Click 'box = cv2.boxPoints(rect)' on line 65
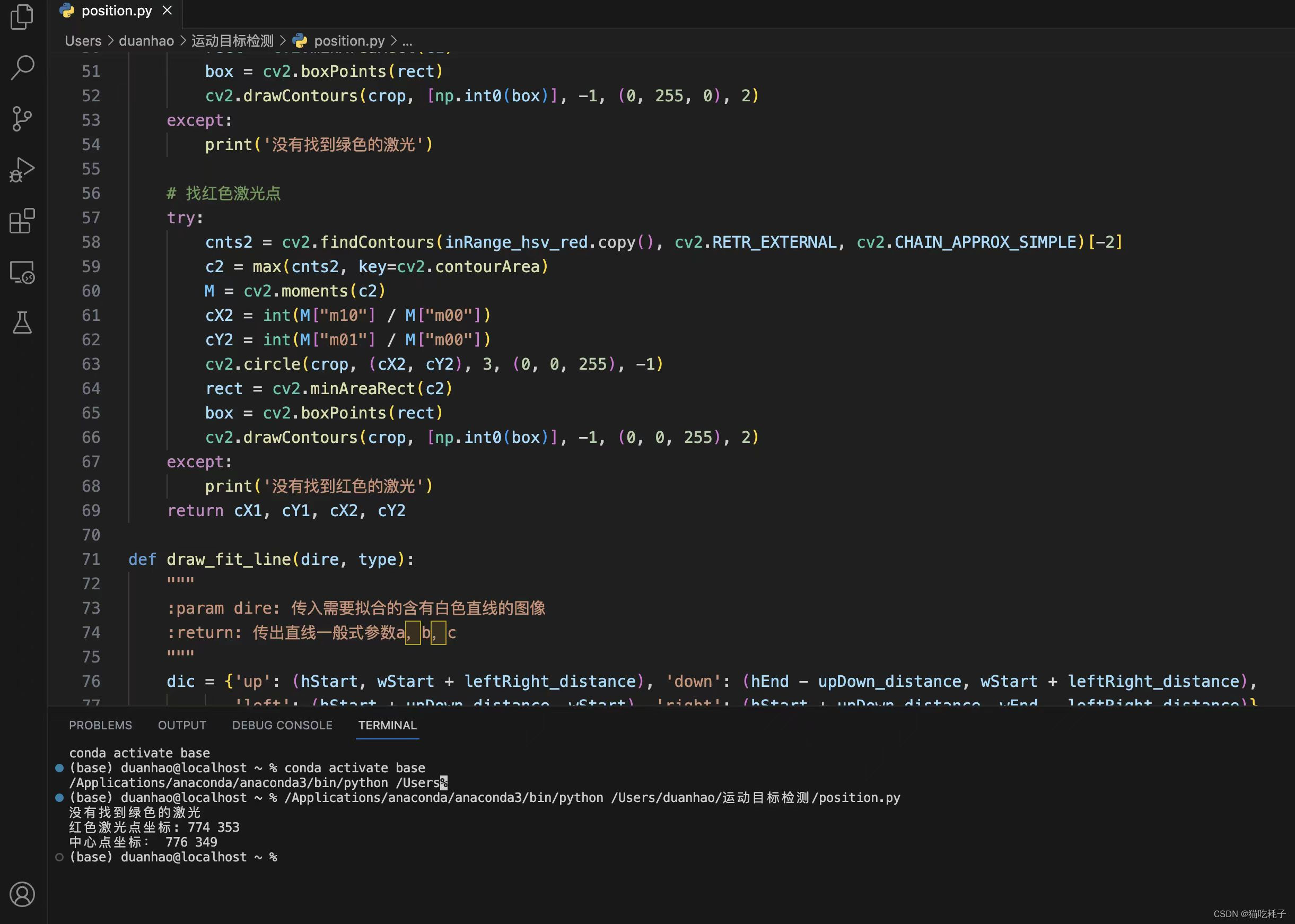 point(323,413)
